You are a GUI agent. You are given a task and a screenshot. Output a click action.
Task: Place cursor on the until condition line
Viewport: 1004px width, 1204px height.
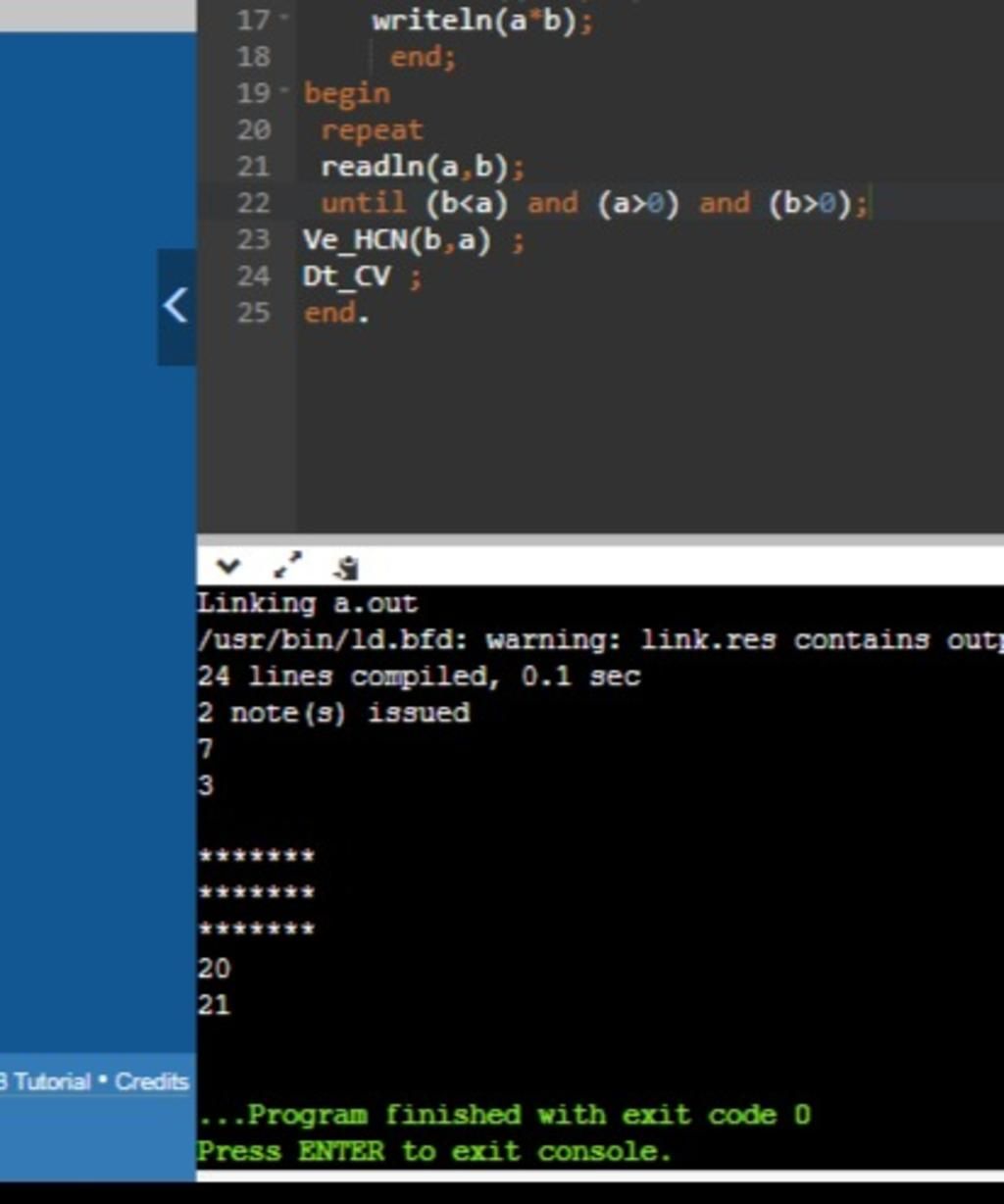tap(595, 203)
